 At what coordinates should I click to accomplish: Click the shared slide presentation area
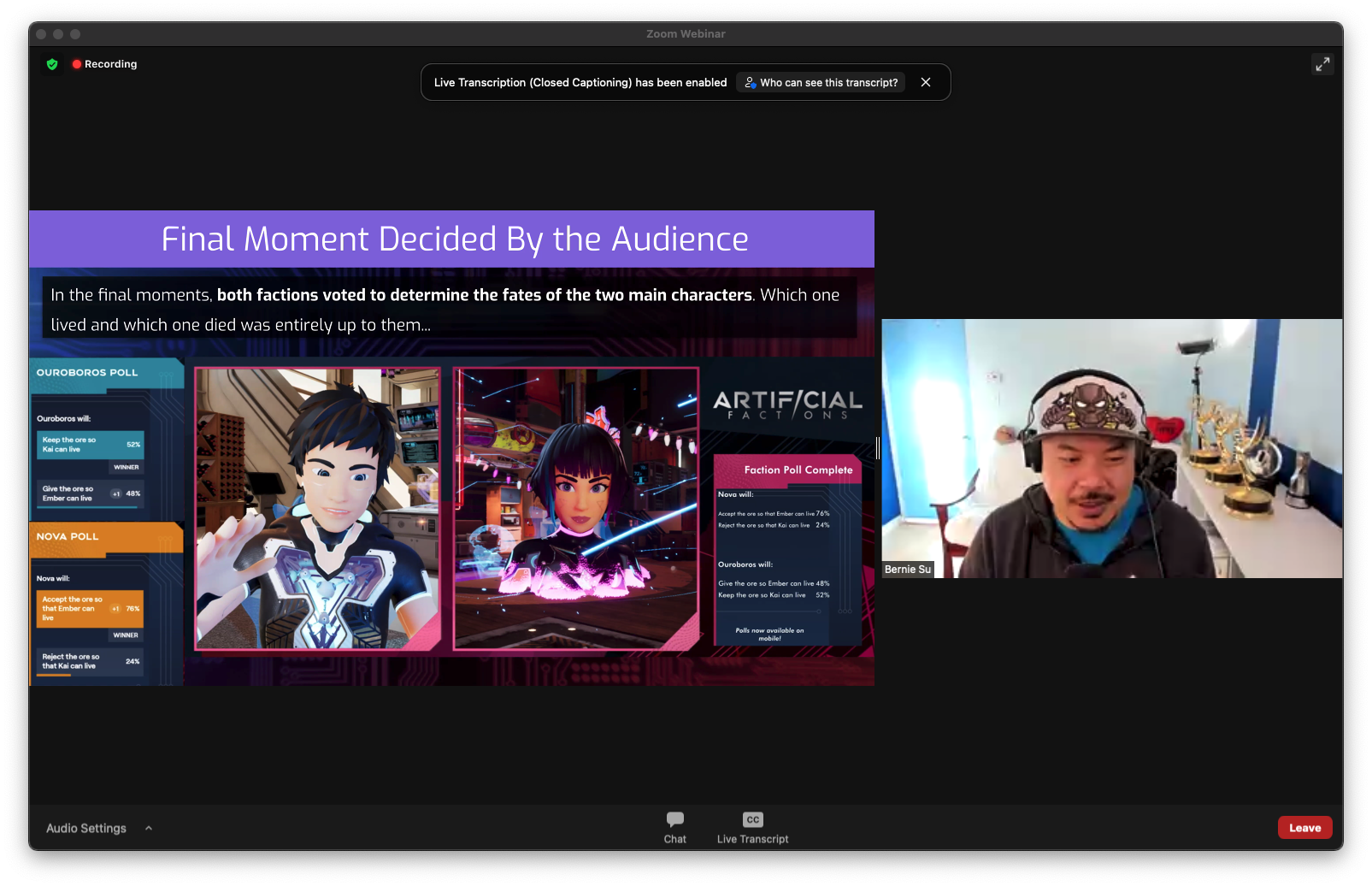click(x=451, y=448)
